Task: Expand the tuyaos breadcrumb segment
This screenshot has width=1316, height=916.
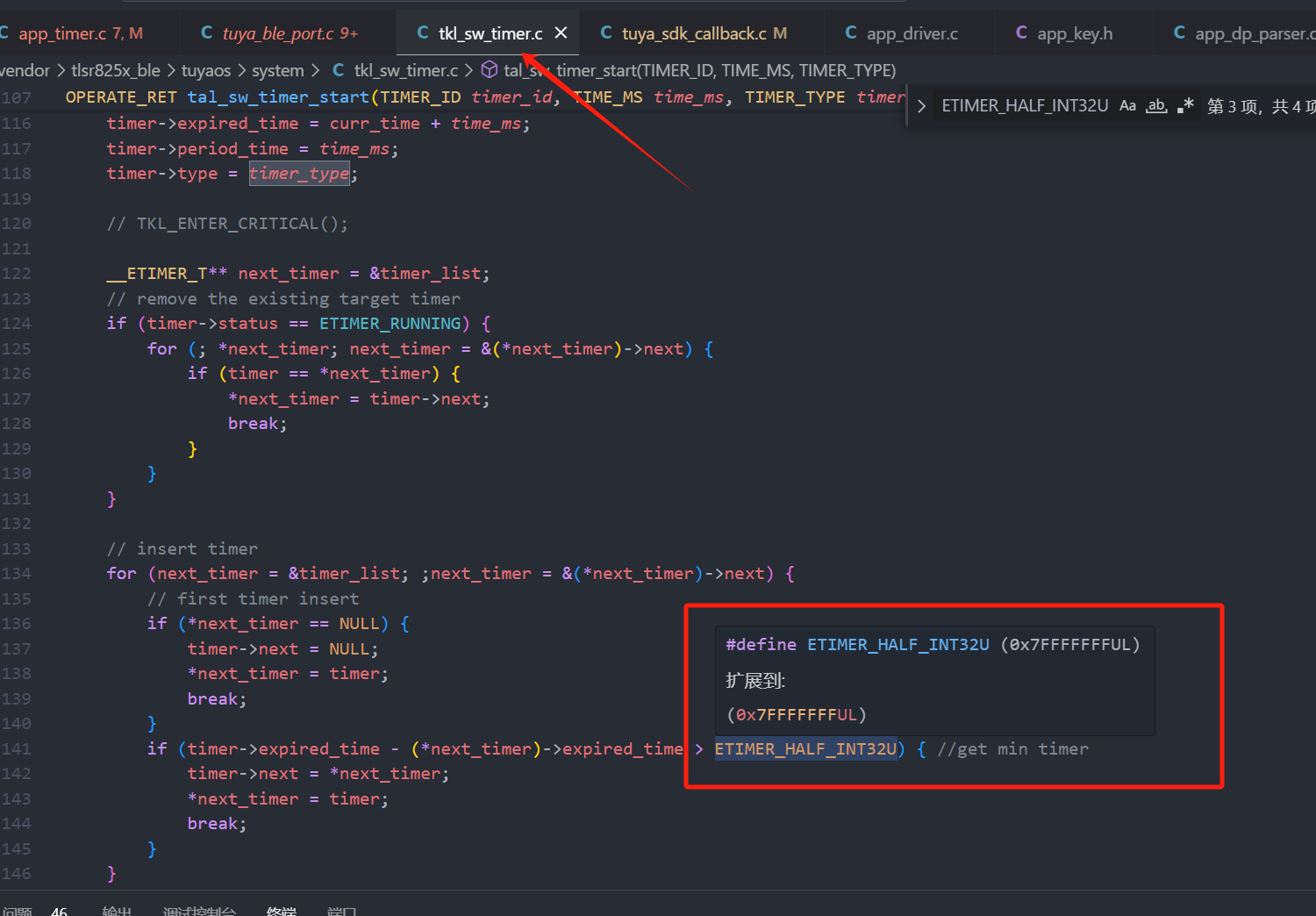Action: click(x=206, y=70)
